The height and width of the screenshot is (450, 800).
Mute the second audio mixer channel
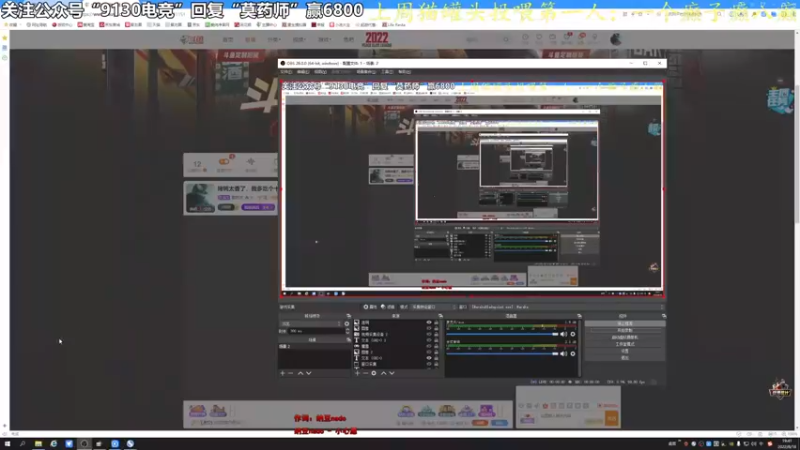click(x=564, y=354)
